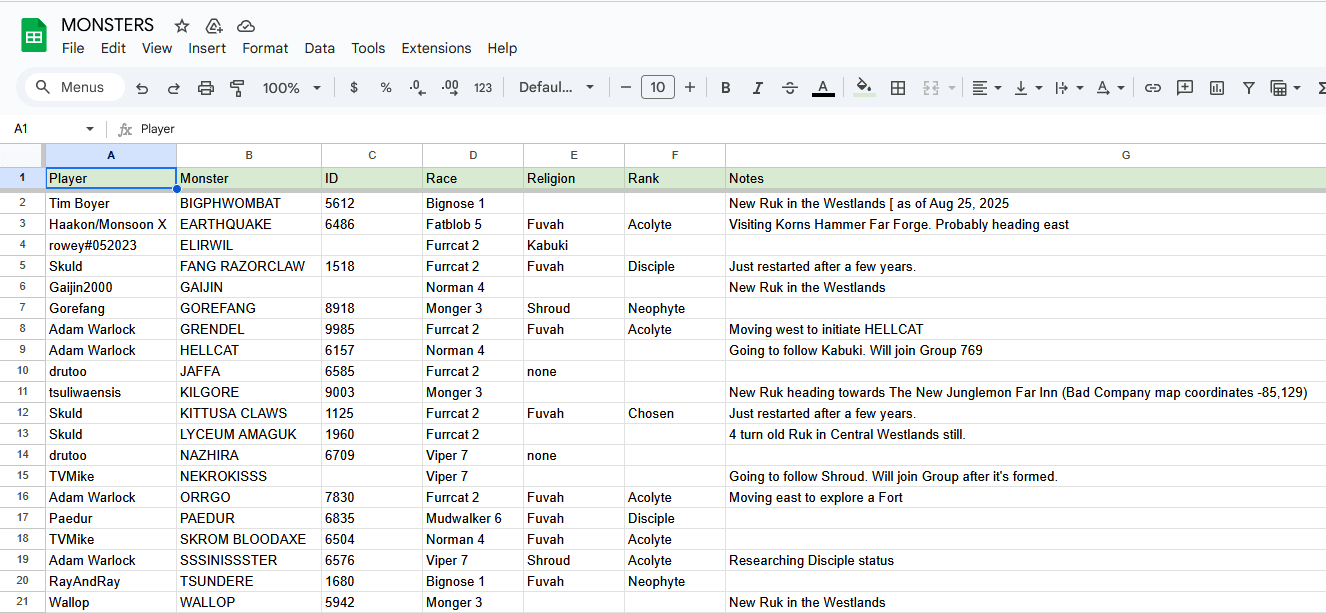1326x613 pixels.
Task: Open the fill color picker
Action: click(x=865, y=88)
